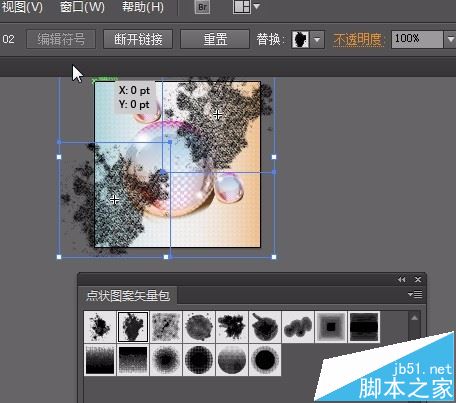The height and width of the screenshot is (403, 456).
Task: Expand the opacity value dropdown arrow
Action: click(x=450, y=40)
